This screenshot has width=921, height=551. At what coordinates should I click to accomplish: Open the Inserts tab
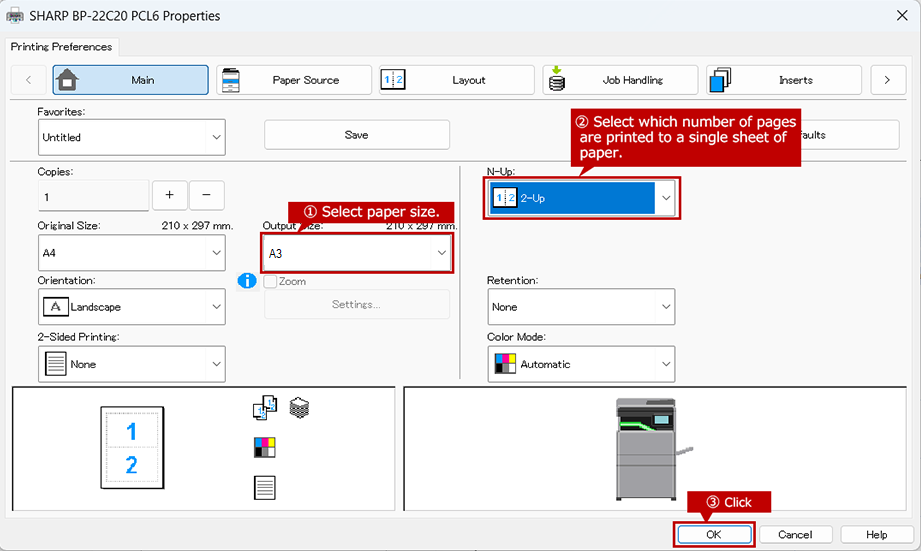pos(784,80)
